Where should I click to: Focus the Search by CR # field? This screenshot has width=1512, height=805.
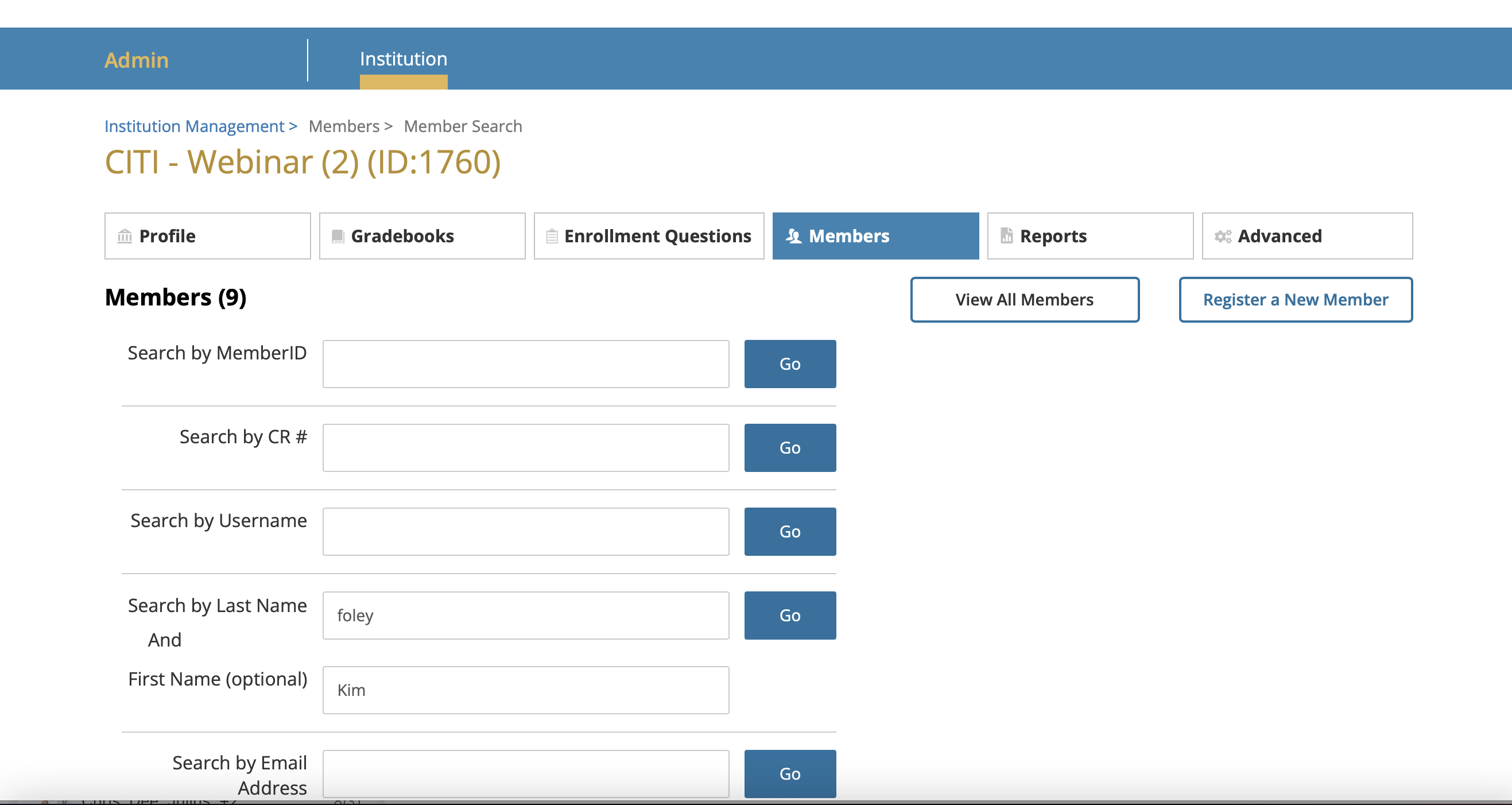point(526,448)
